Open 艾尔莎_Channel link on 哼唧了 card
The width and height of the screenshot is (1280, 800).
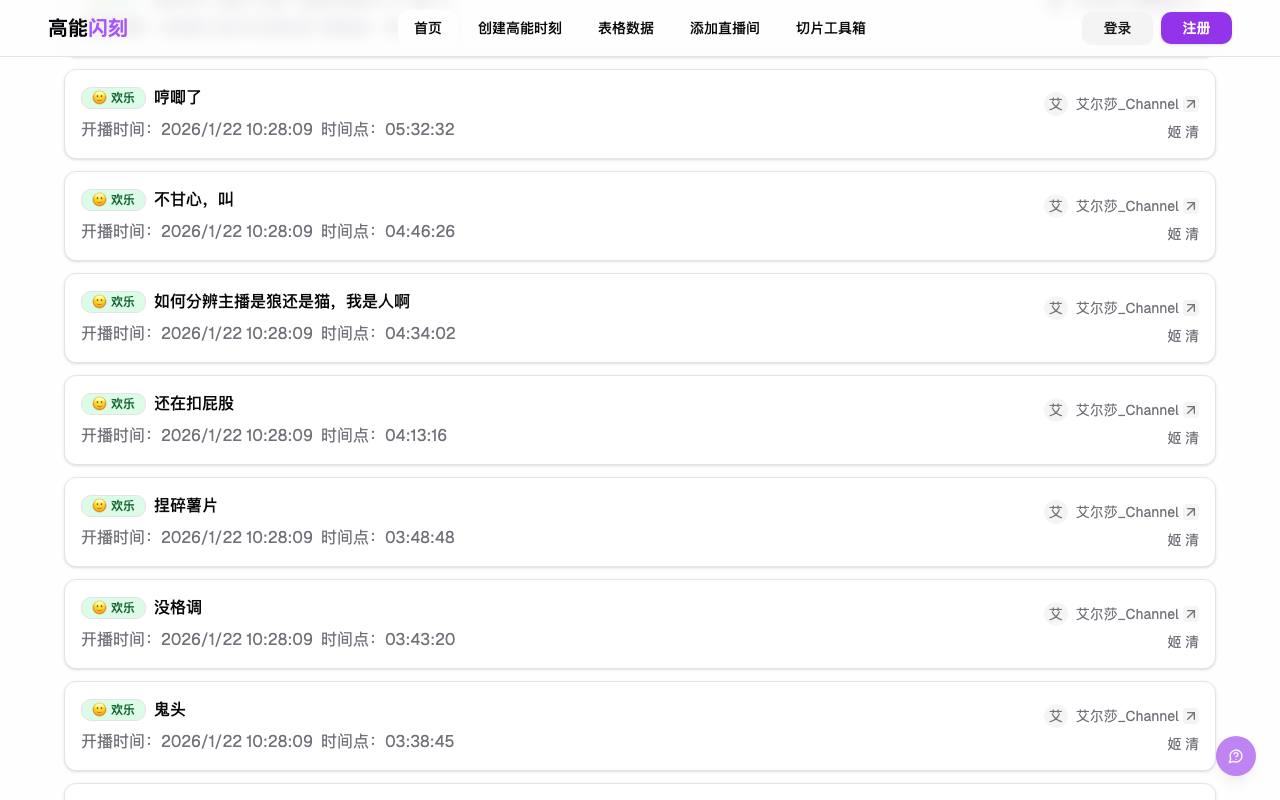(1127, 104)
